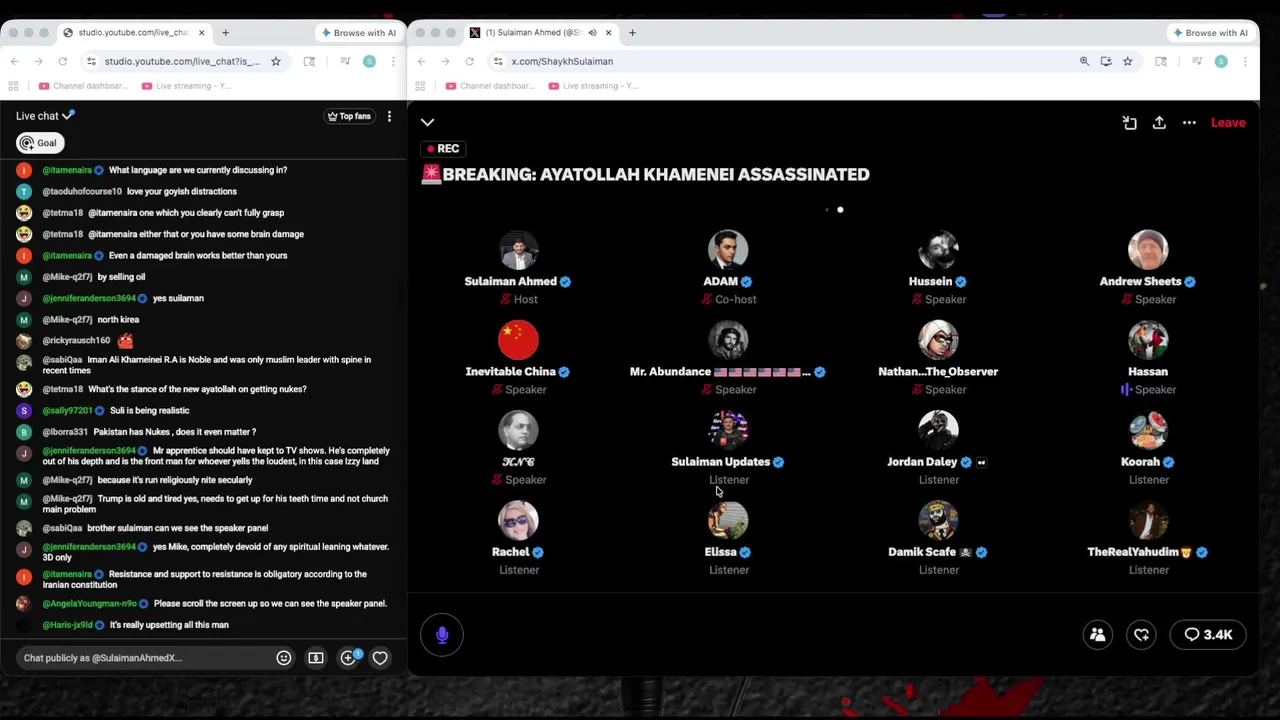Open Sulaiman Ahmed host avatar

pyautogui.click(x=518, y=250)
